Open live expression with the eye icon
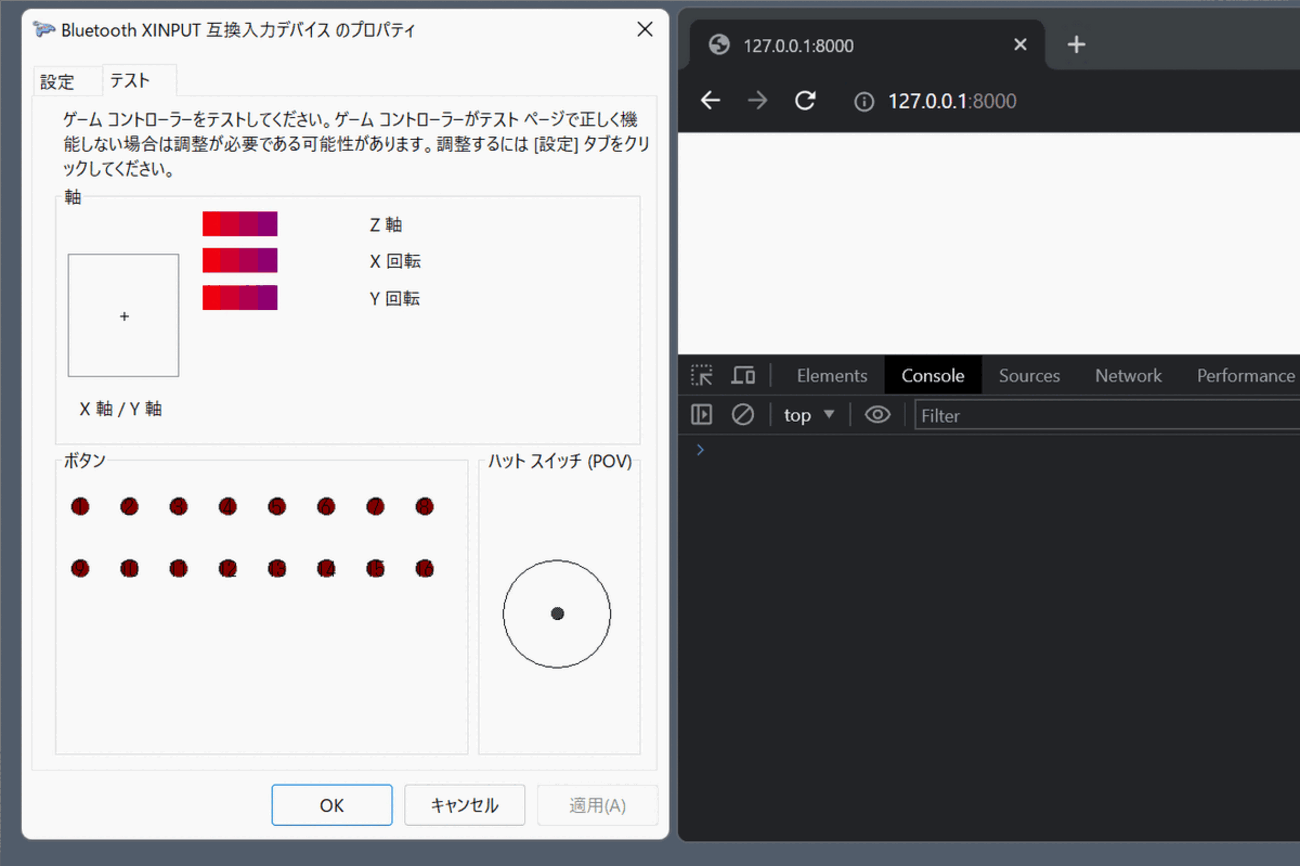The width and height of the screenshot is (1300, 866). (x=877, y=414)
